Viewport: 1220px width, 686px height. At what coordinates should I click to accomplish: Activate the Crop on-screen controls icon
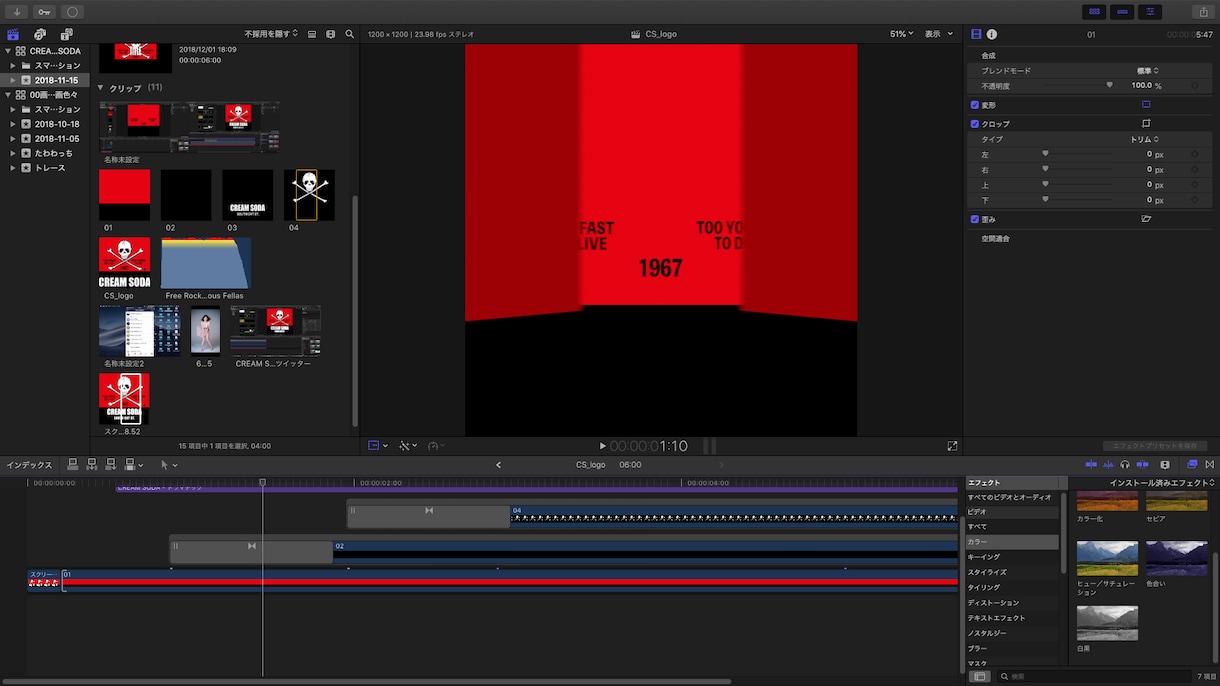pos(1146,124)
